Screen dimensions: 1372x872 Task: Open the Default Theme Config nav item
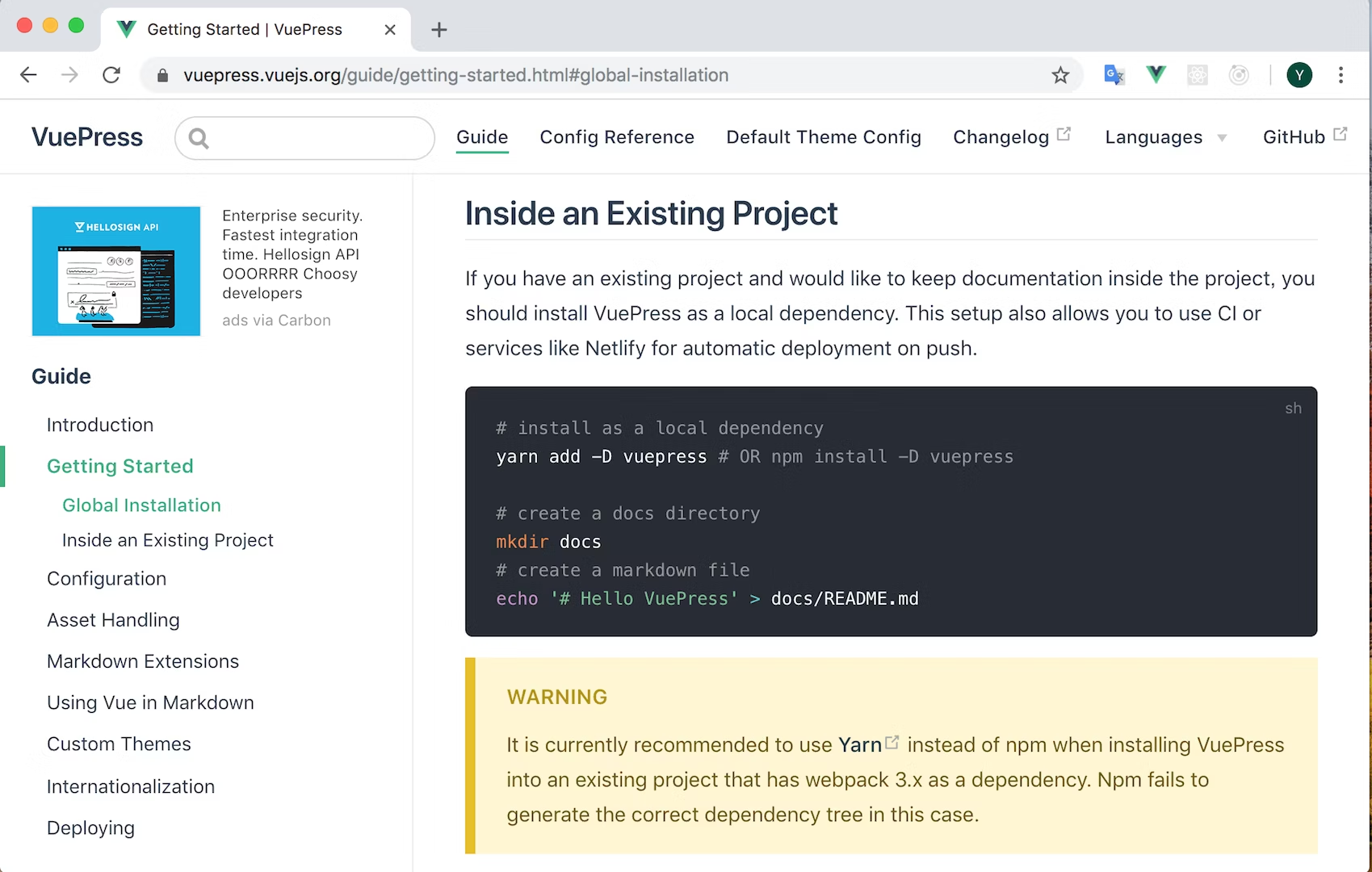coord(823,137)
